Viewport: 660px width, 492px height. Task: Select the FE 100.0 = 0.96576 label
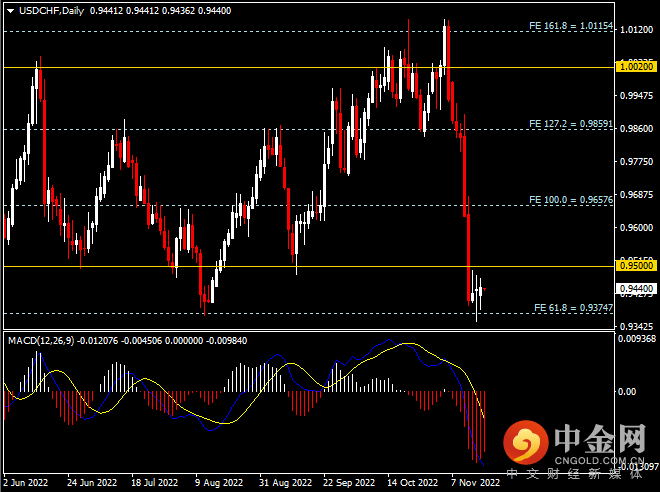pyautogui.click(x=571, y=199)
